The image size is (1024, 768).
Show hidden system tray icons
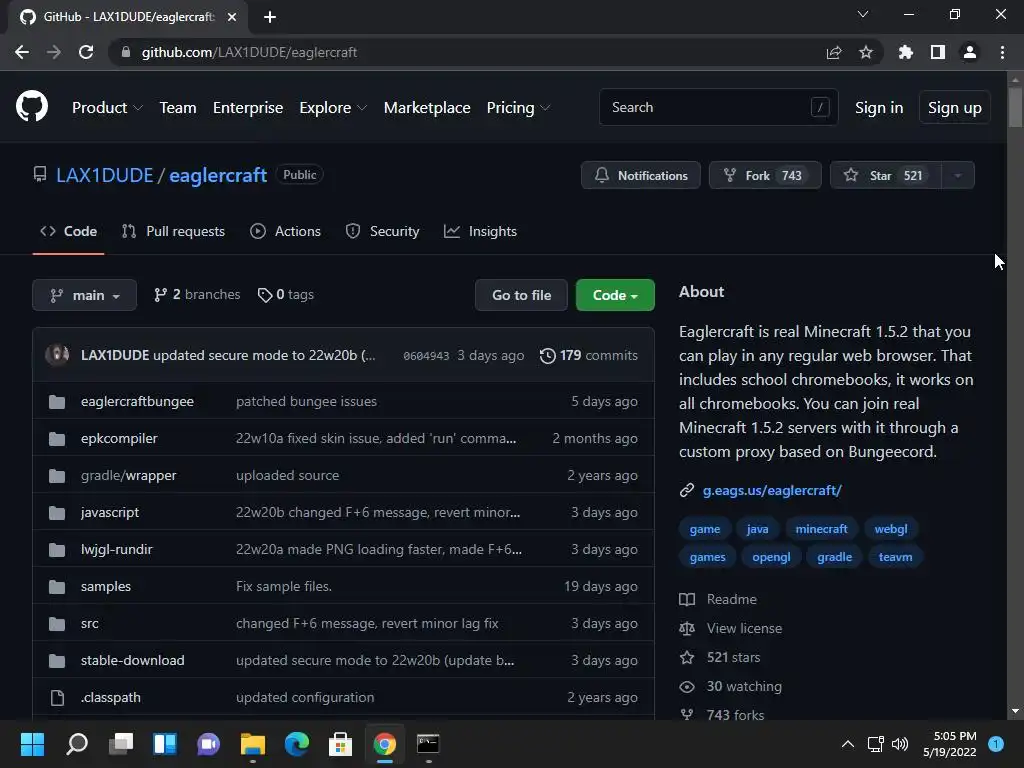tap(848, 744)
